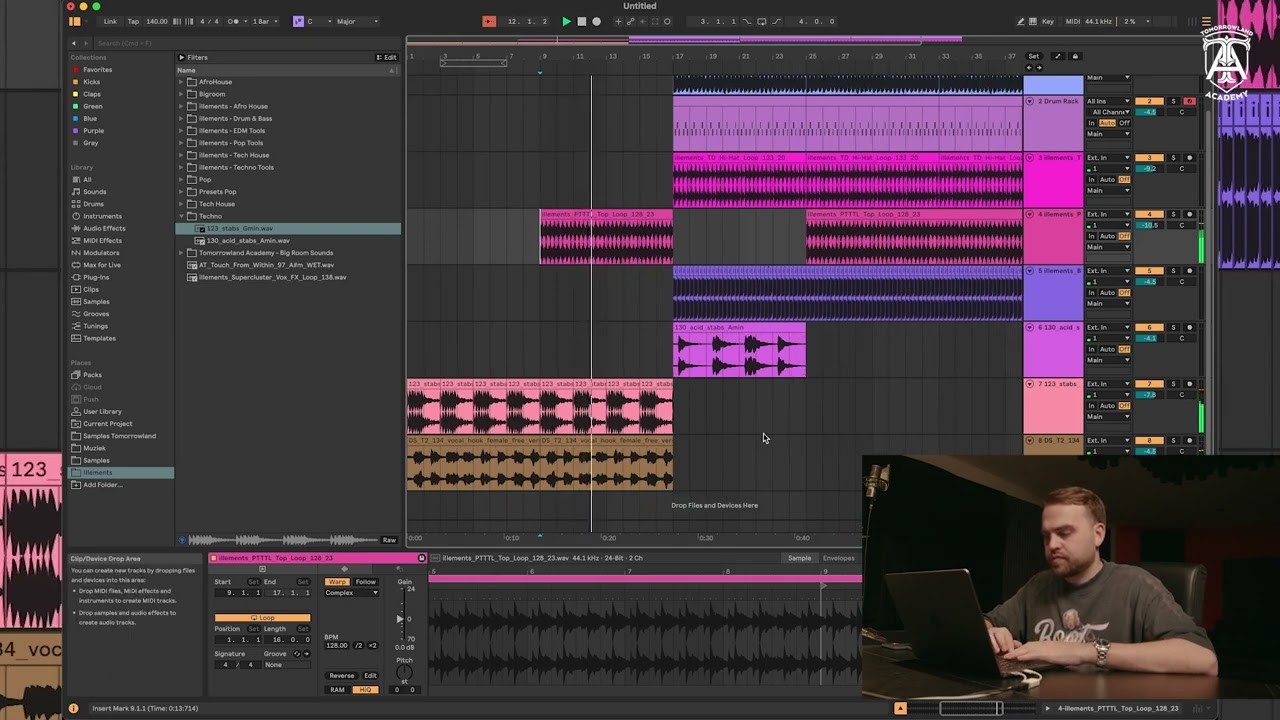
Task: Open the Drums library category
Action: [93, 204]
